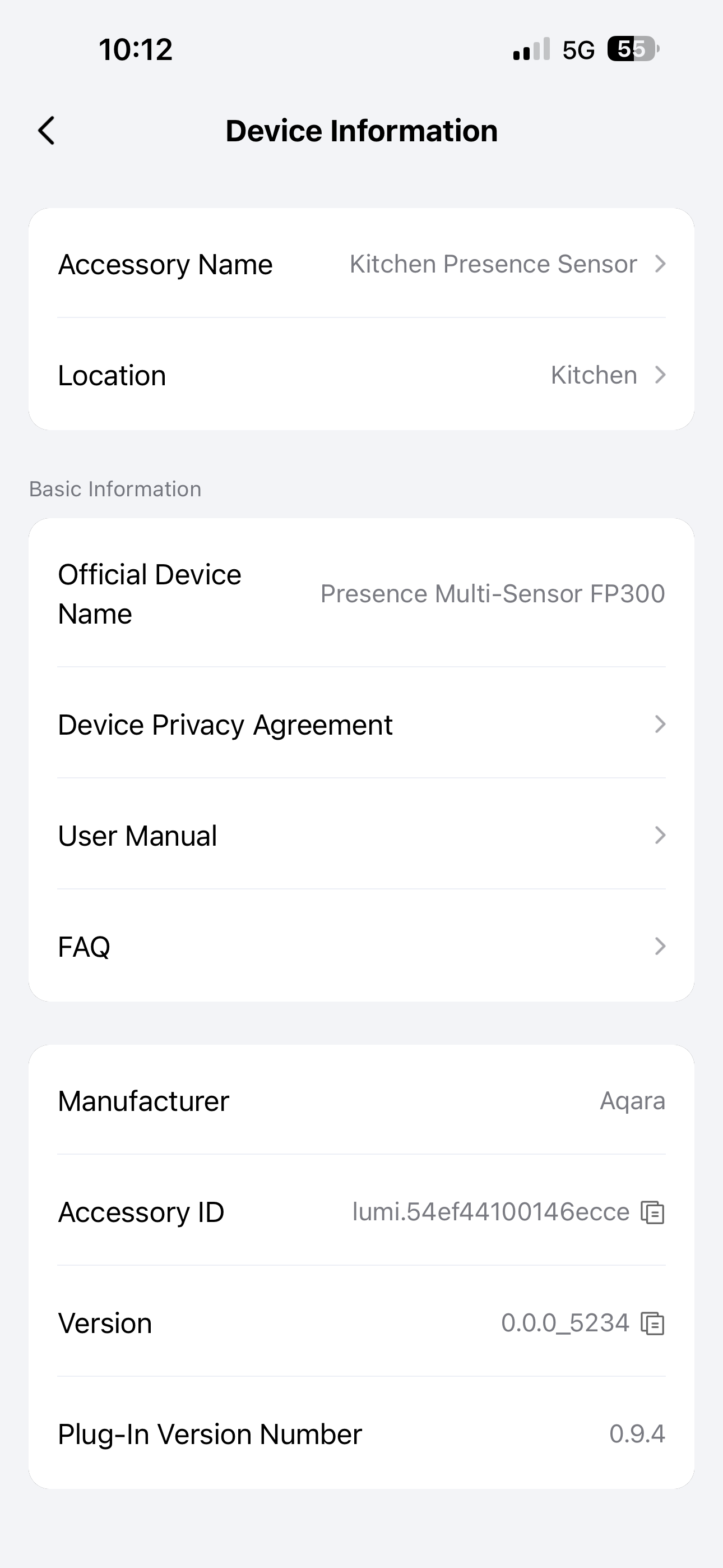Tap the 10:12 clock in status bar
Screen dimensions: 723x1568
click(x=136, y=49)
